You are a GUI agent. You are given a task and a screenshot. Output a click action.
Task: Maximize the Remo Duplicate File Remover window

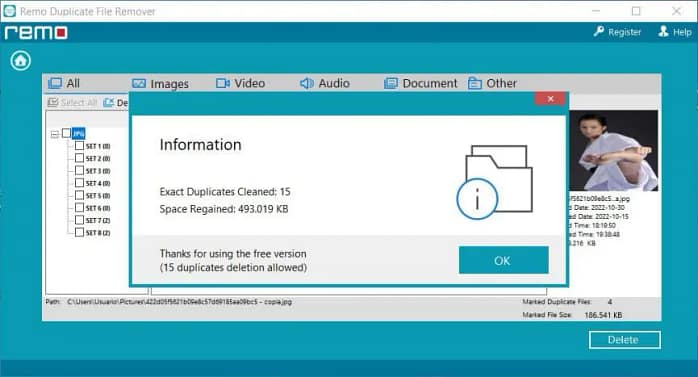point(636,11)
